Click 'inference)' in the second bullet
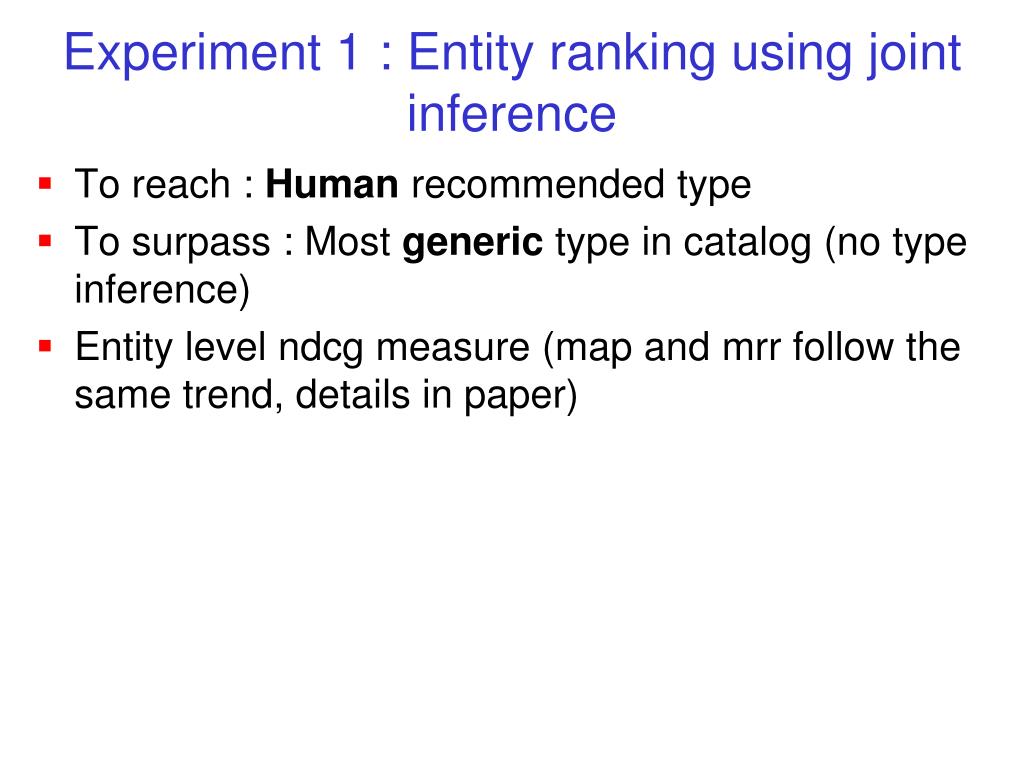The image size is (1024, 768). point(162,290)
